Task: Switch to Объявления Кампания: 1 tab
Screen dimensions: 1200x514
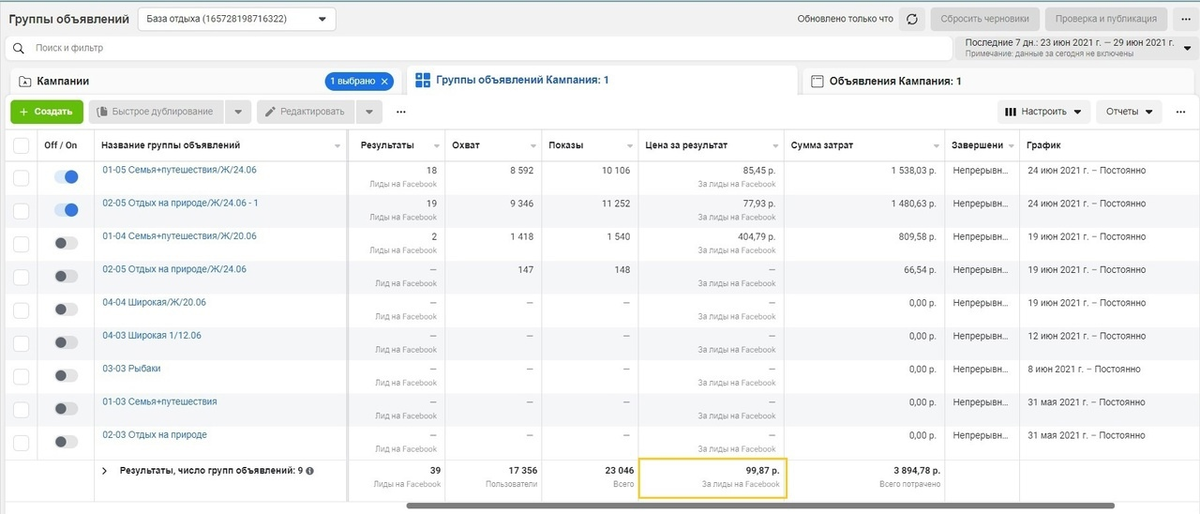Action: [x=1000, y=81]
